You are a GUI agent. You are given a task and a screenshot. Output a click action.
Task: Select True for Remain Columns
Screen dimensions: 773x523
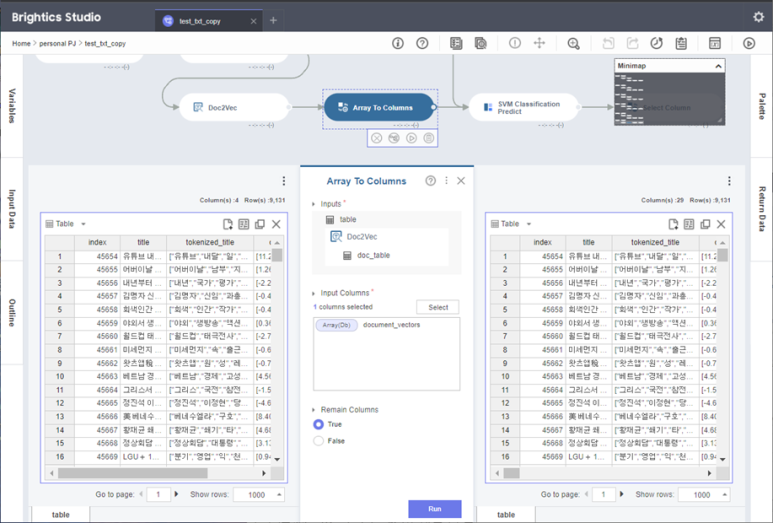tap(318, 424)
